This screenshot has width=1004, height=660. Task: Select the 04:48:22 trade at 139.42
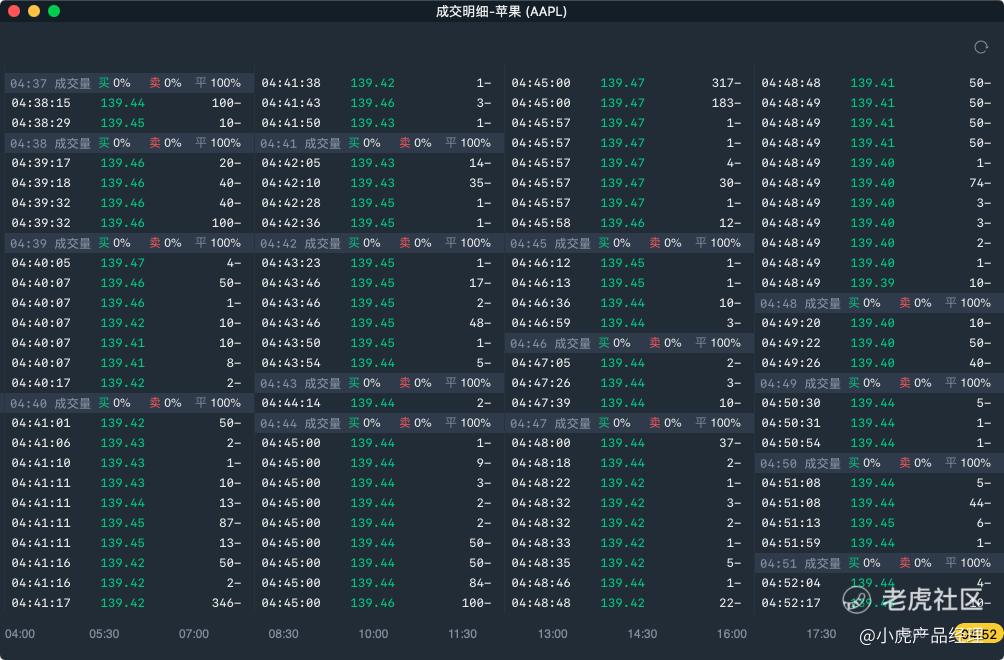point(629,483)
